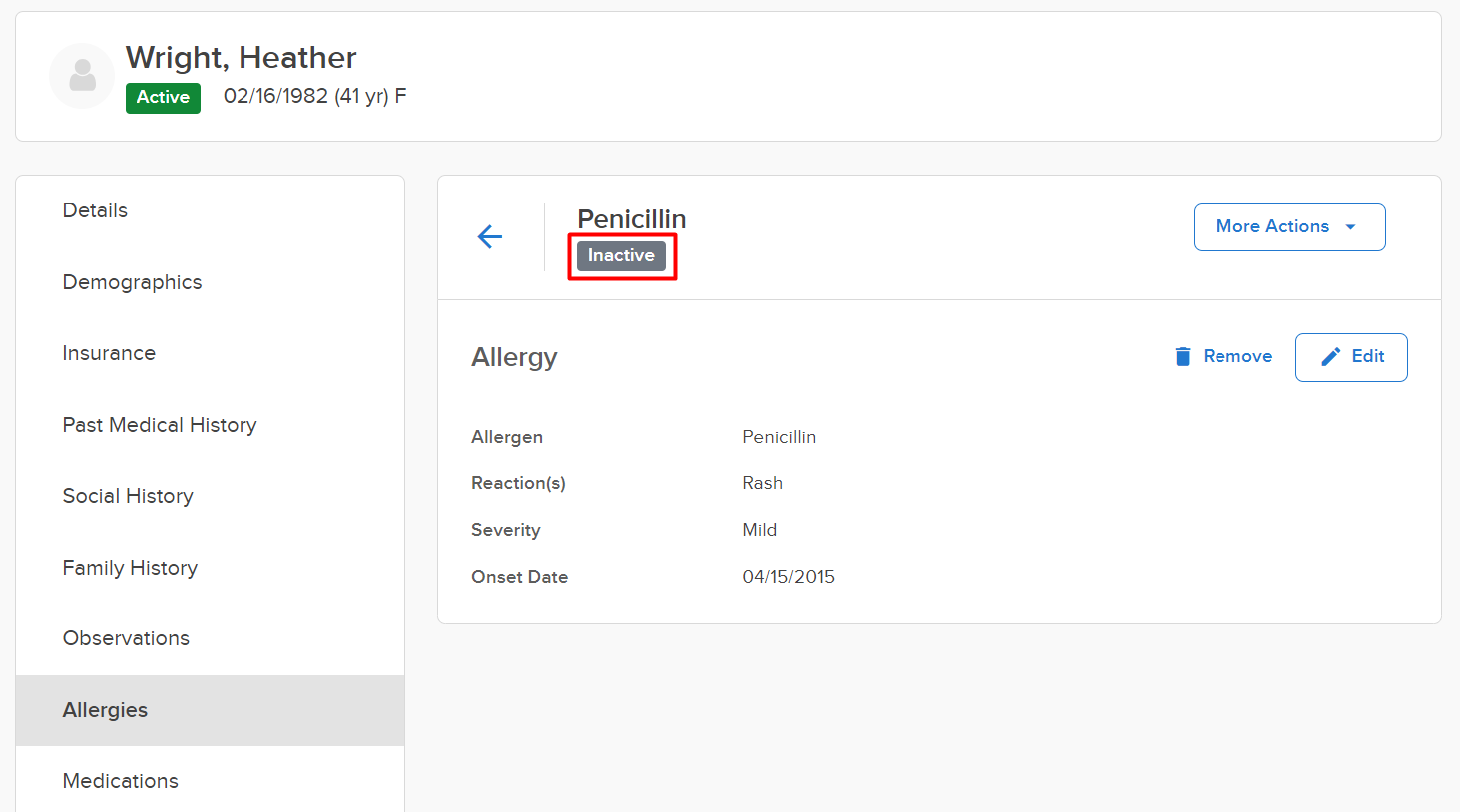Open Medications from sidebar
This screenshot has height=812, width=1460.
click(120, 781)
